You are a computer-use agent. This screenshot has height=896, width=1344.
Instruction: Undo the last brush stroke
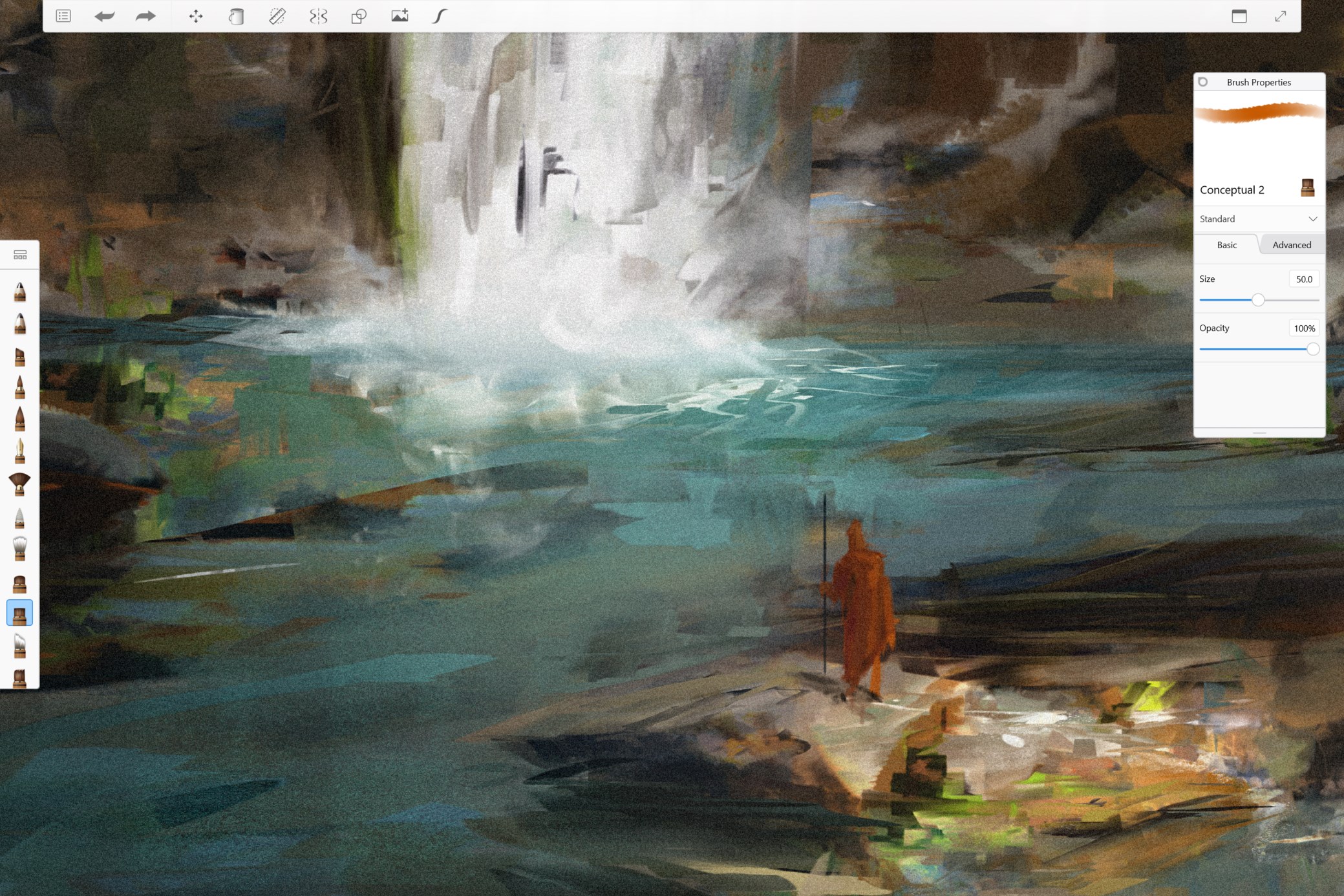click(104, 16)
